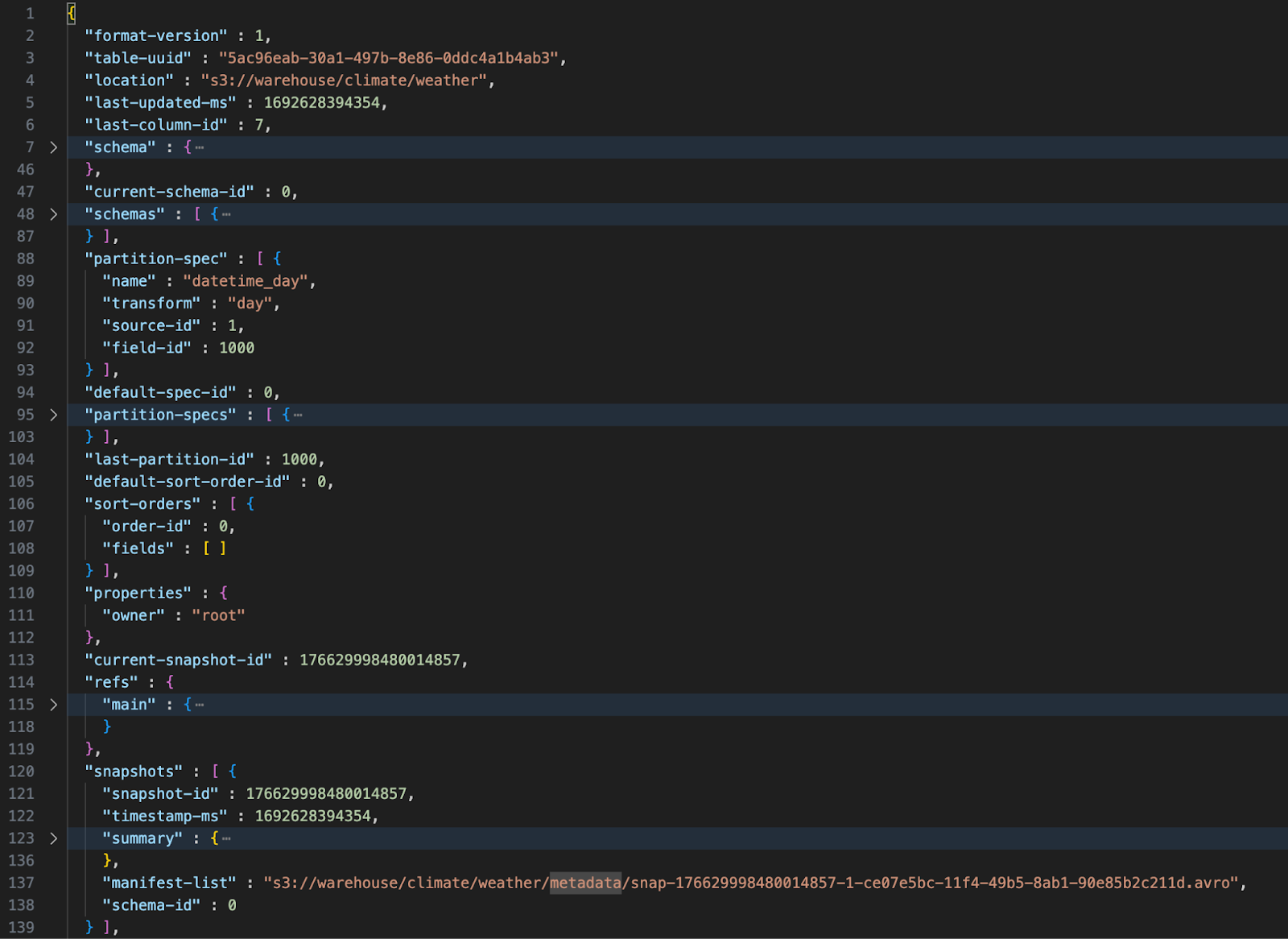Unfold the "schemas" array using its arrow
This screenshot has width=1288, height=939.
(x=53, y=214)
